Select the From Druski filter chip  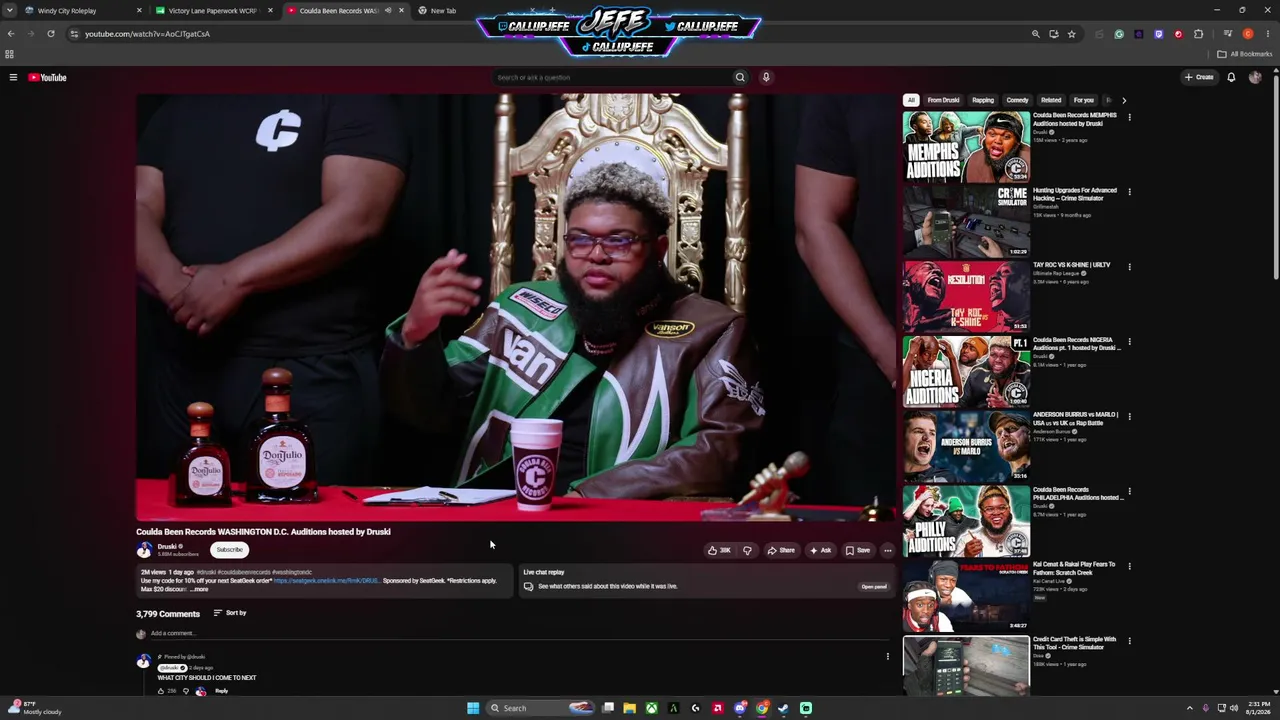[x=943, y=100]
